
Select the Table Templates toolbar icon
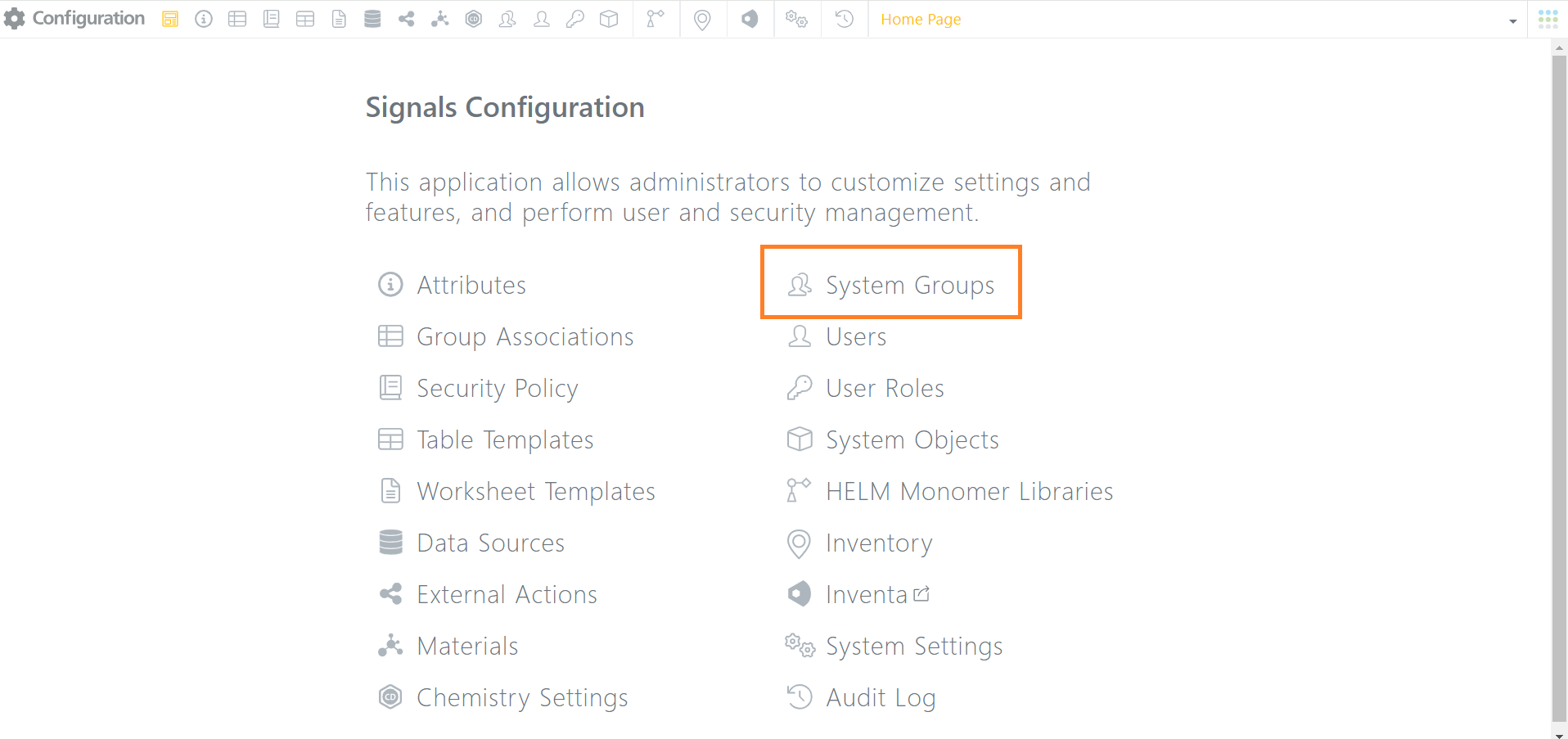pos(305,19)
